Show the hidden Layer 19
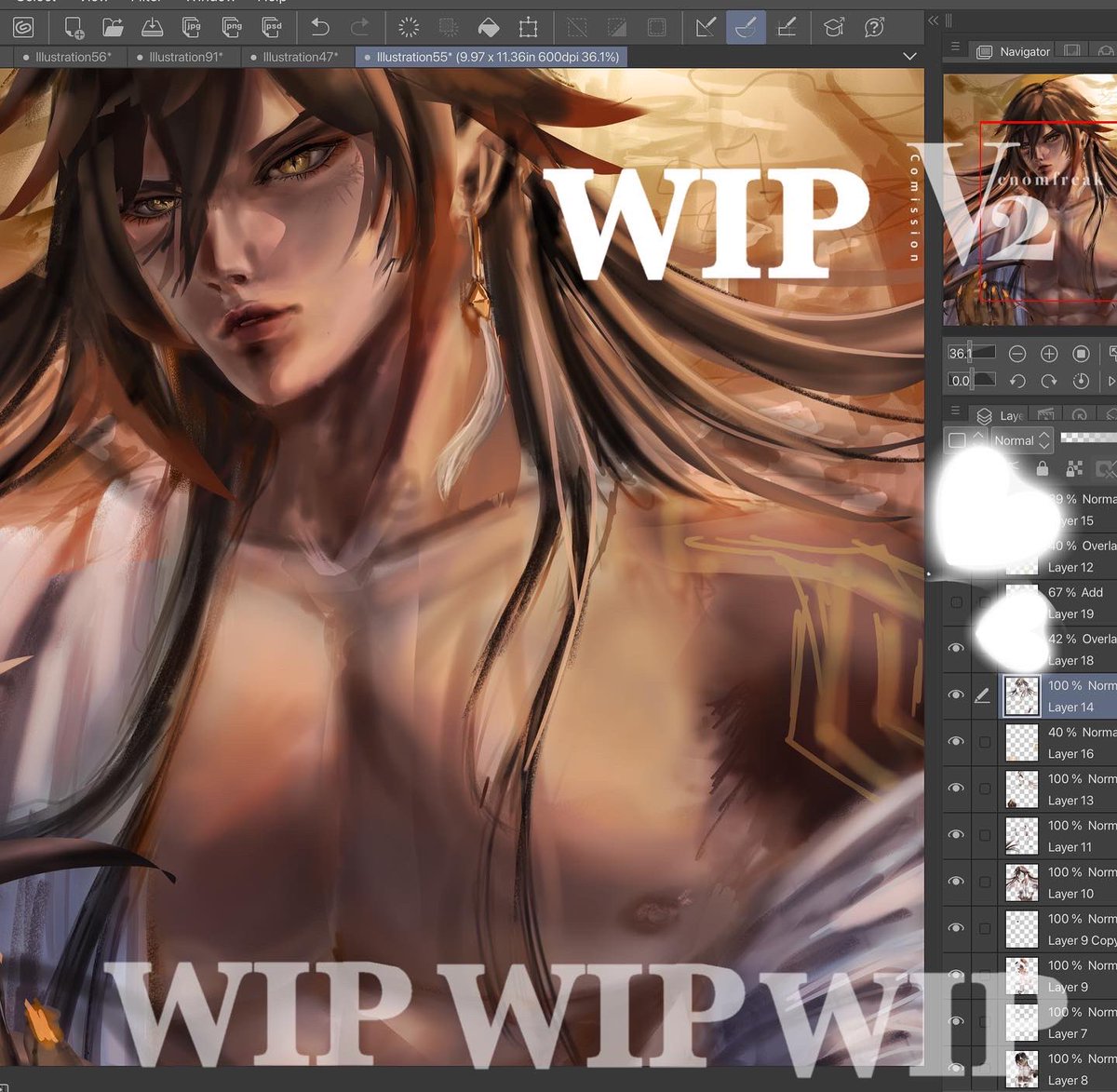 pyautogui.click(x=956, y=602)
